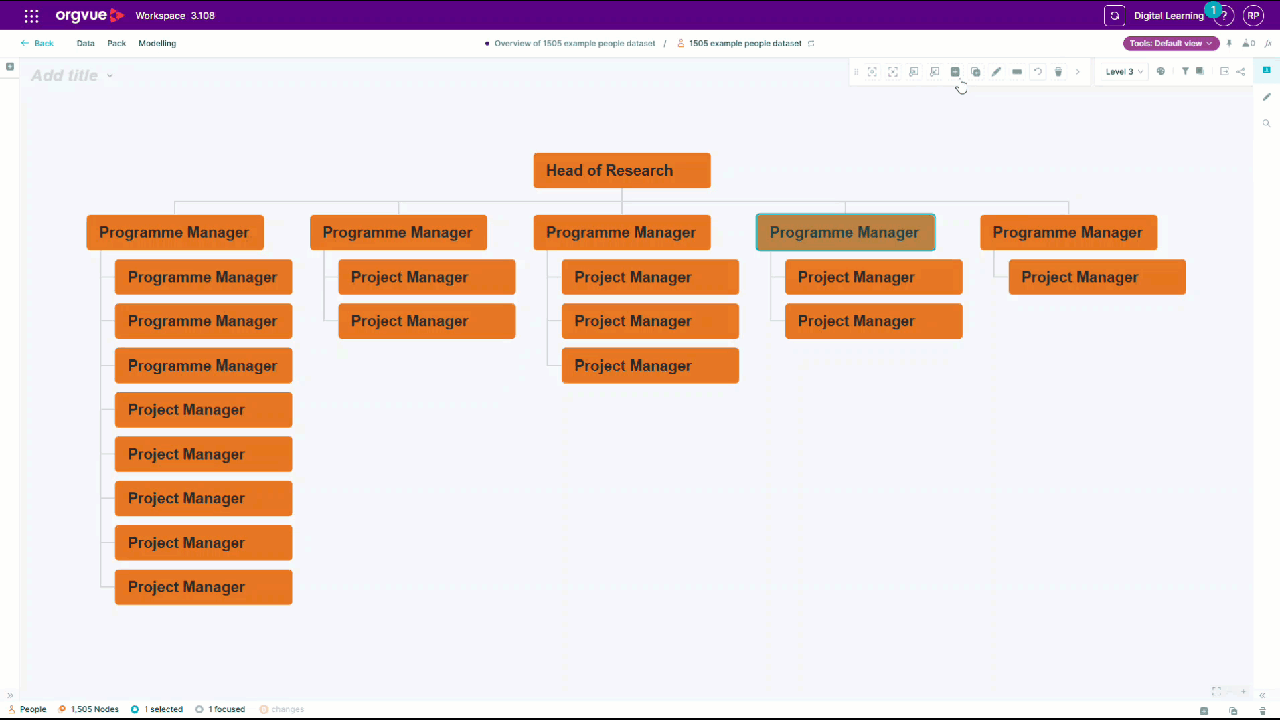The image size is (1280, 720).
Task: Switch to the Modelling tab
Action: [157, 43]
